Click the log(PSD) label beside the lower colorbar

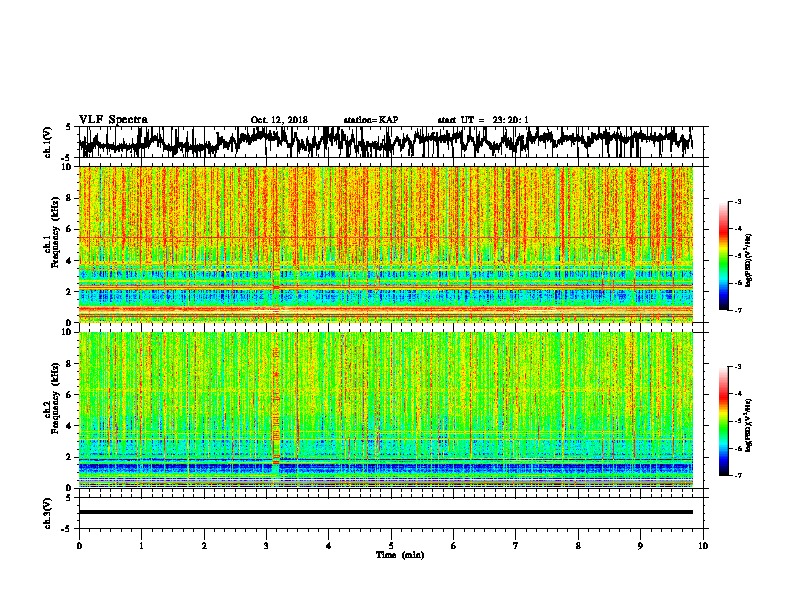pos(748,425)
